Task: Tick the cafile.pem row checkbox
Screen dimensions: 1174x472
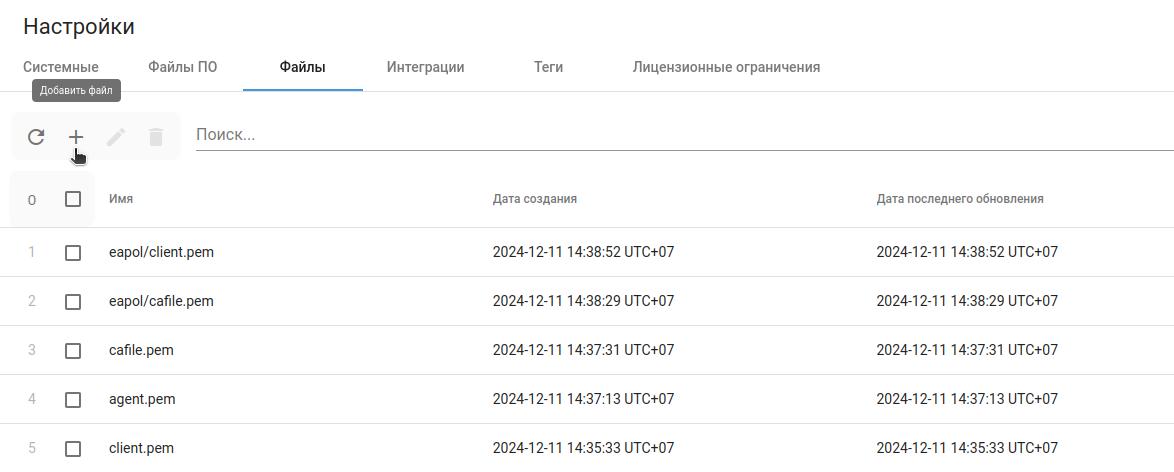Action: [x=73, y=351]
